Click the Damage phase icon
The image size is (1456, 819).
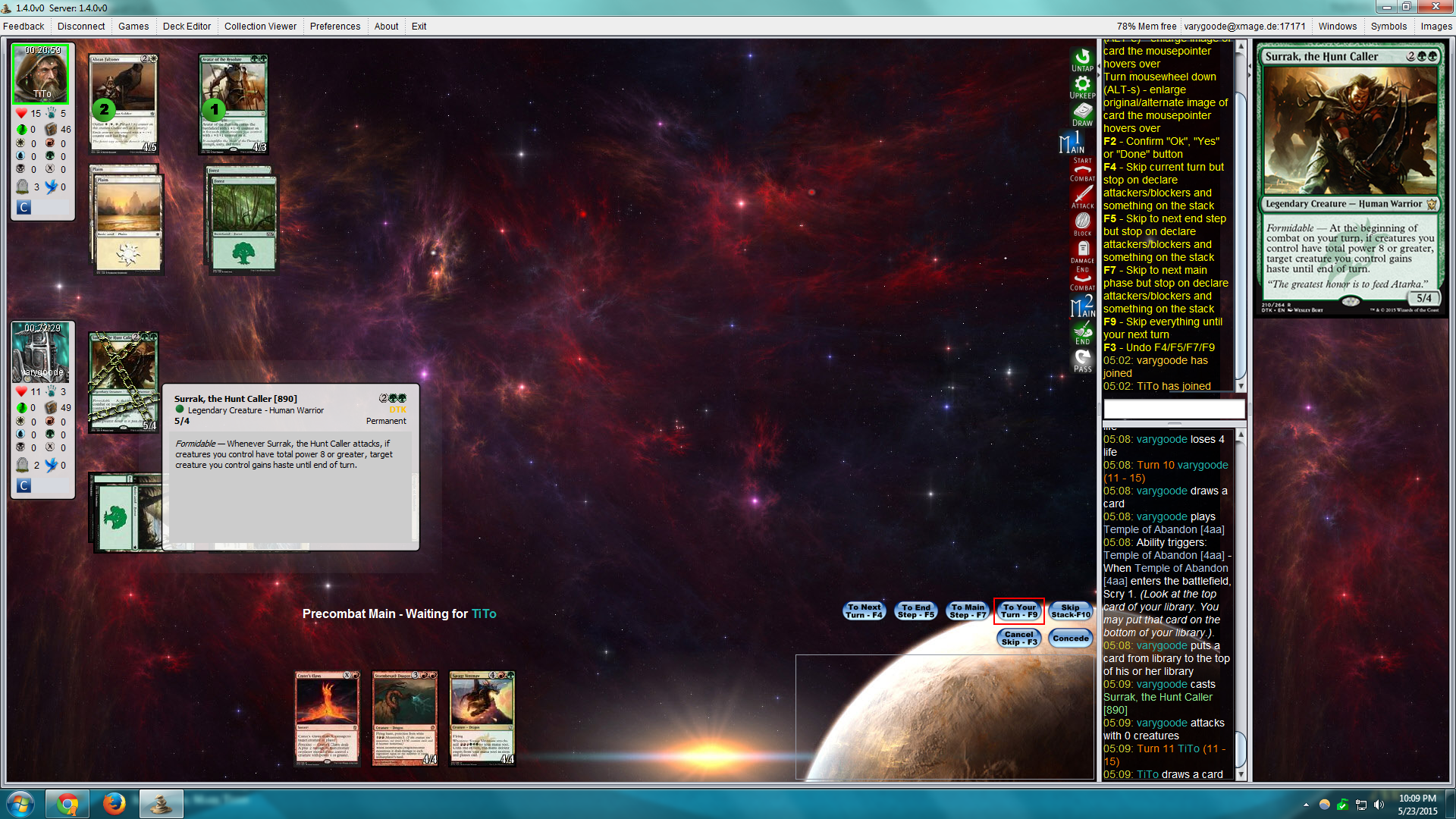[1082, 251]
